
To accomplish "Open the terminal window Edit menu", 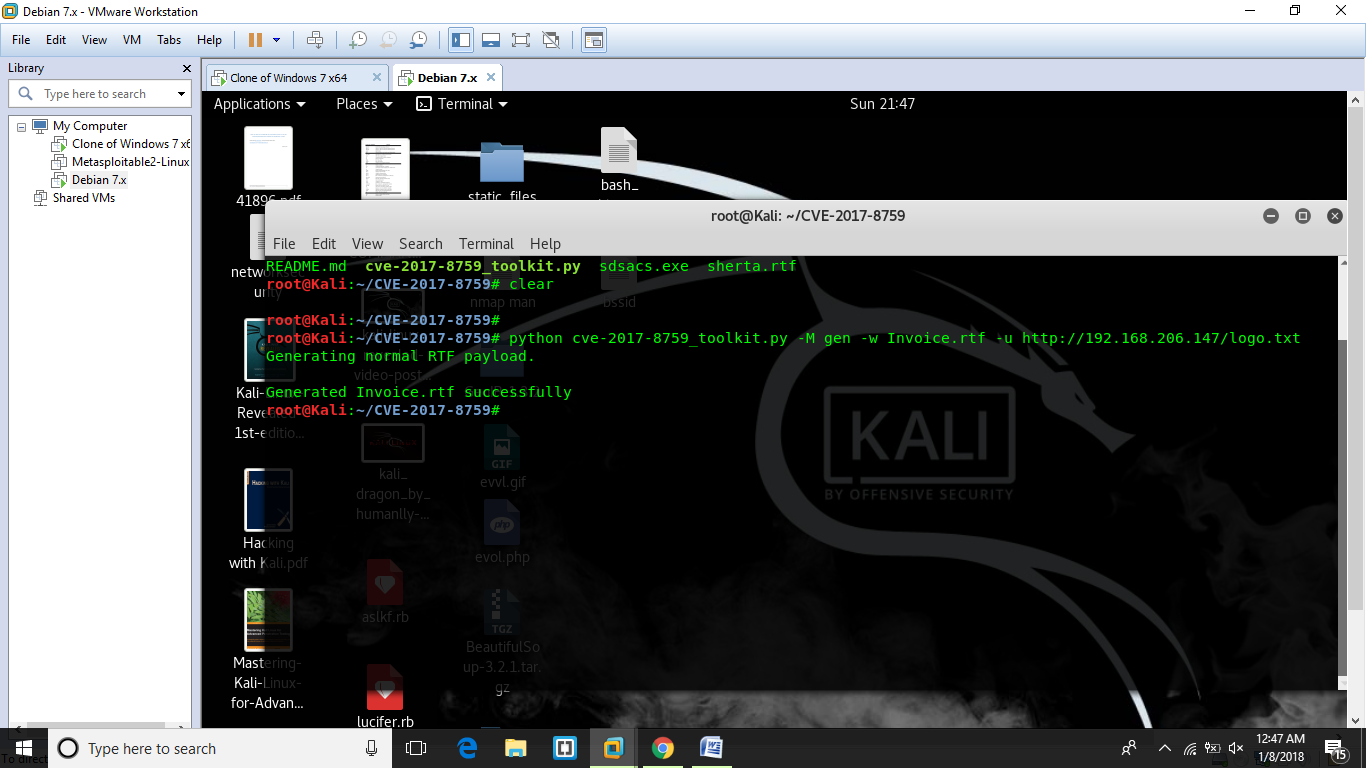I will (x=324, y=244).
